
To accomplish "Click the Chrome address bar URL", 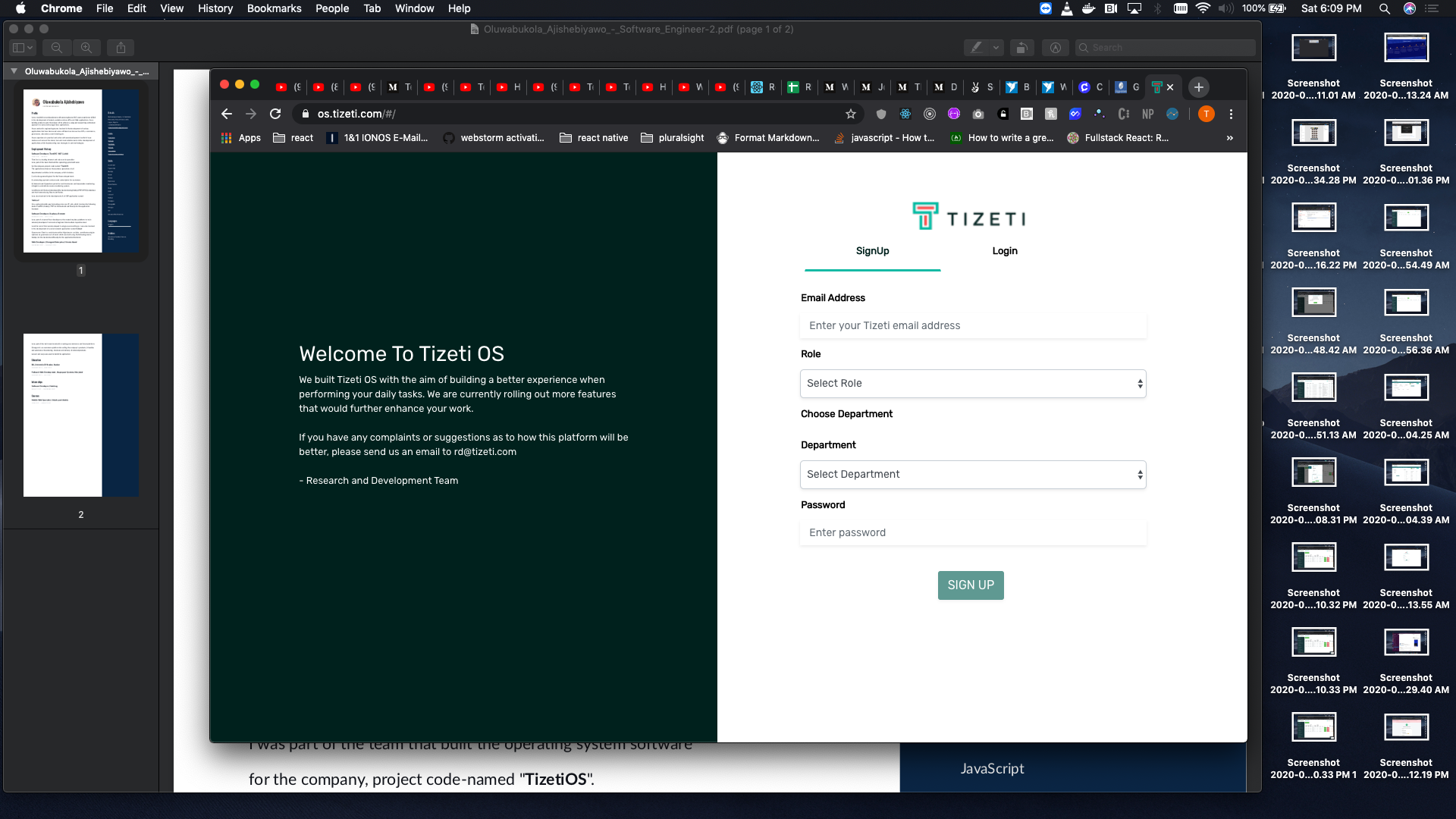I will [x=356, y=114].
